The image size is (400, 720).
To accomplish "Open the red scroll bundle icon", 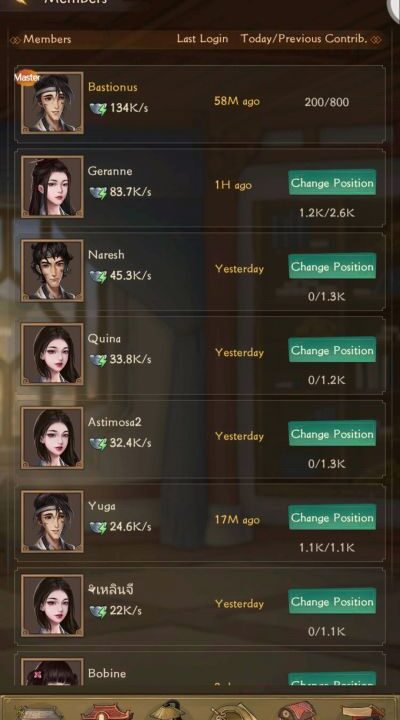I will tap(296, 711).
